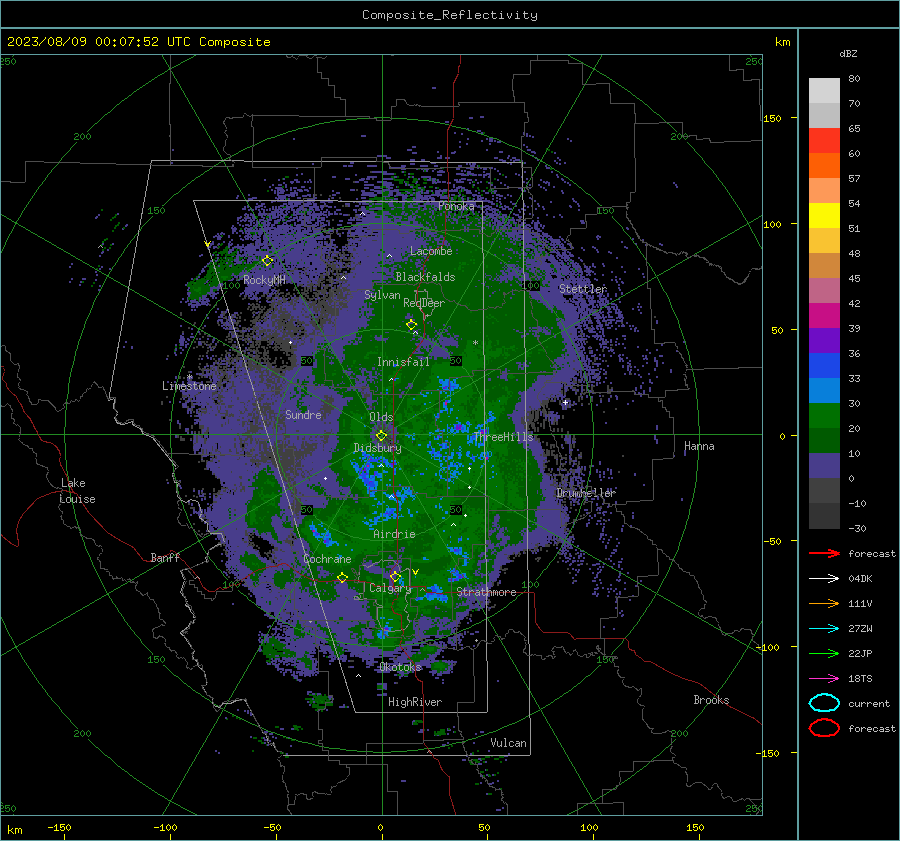Click the dBZ legend heading
Viewport: 900px width, 841px height.
(x=848, y=53)
